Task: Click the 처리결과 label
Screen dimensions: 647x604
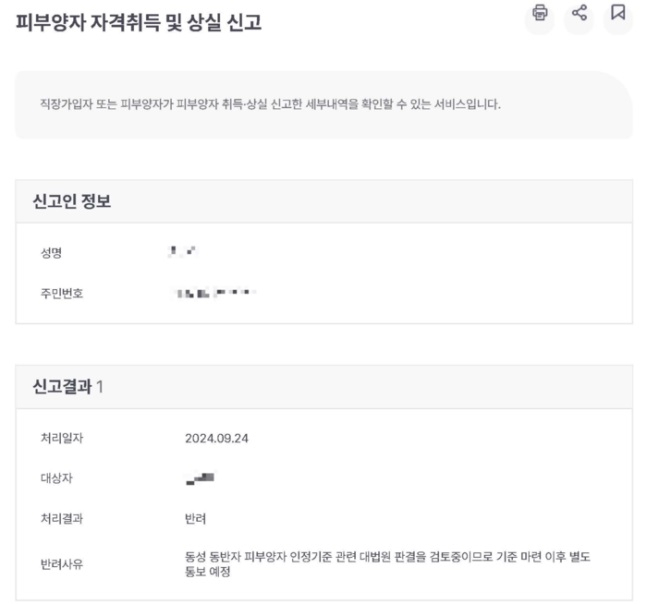Action: coord(61,519)
